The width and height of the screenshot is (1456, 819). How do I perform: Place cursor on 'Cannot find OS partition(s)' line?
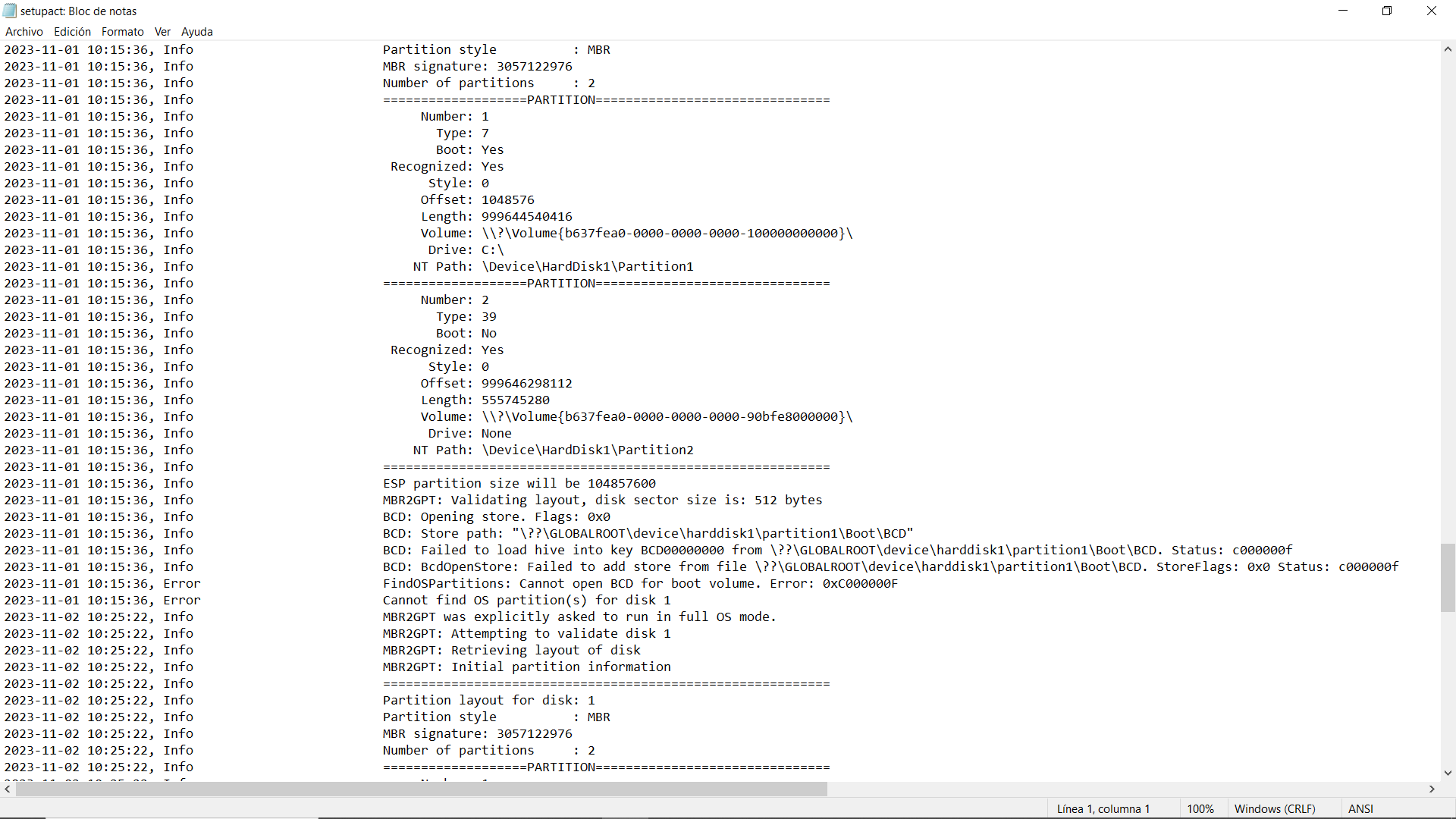(x=526, y=601)
